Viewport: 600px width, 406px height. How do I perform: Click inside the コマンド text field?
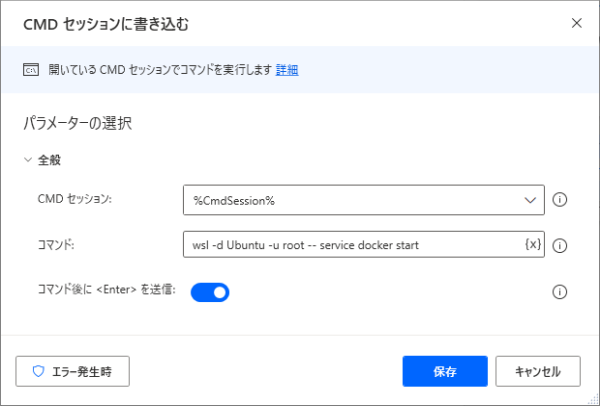(350, 245)
